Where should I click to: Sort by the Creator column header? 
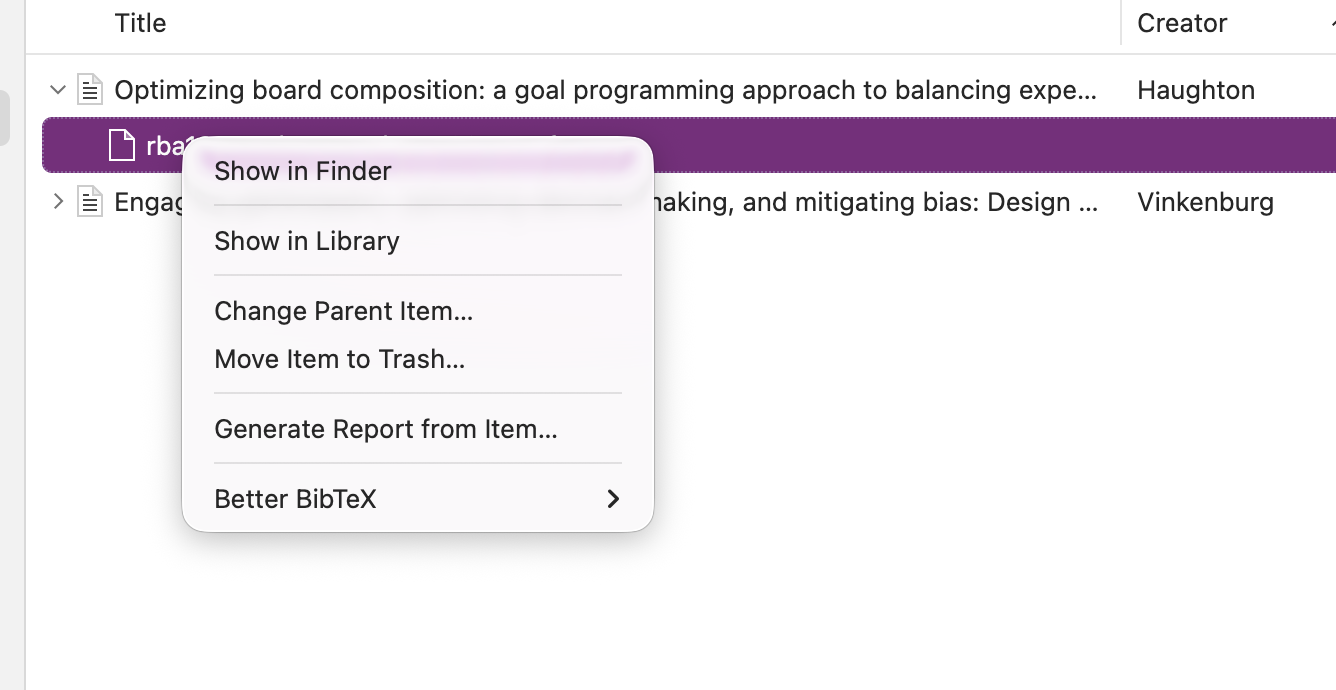click(1182, 23)
